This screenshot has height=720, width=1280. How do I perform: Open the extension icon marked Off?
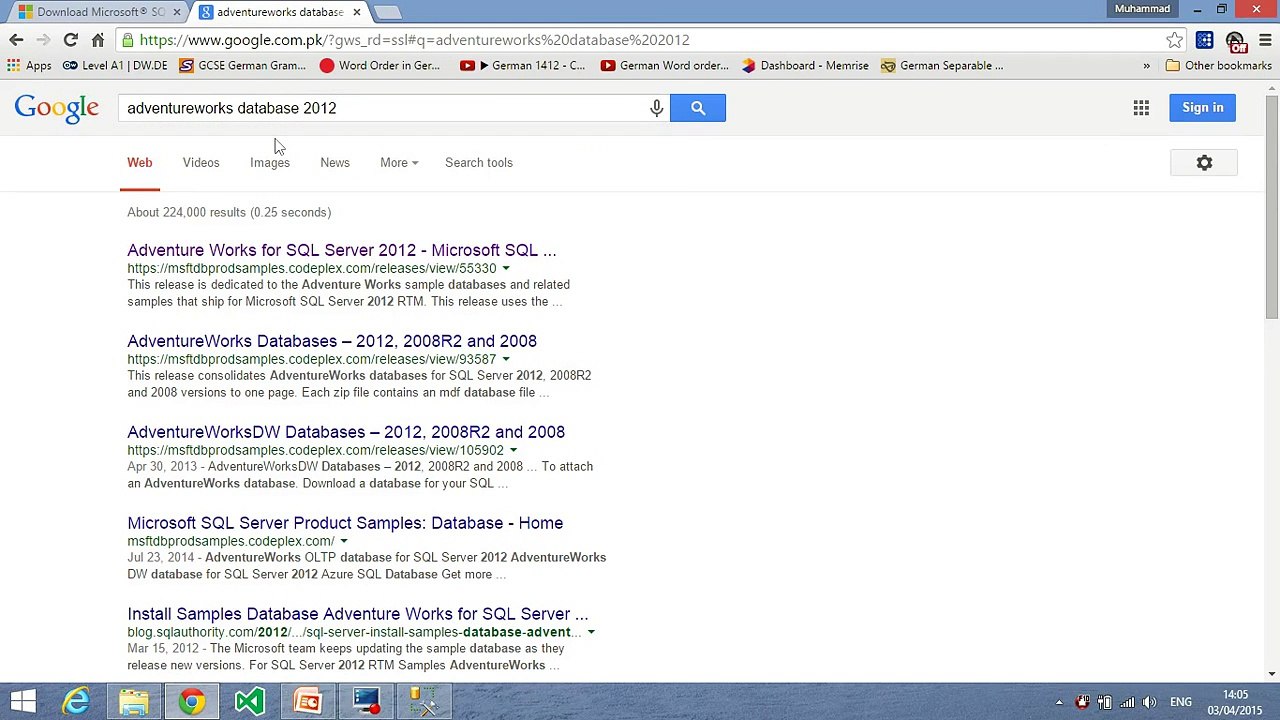pos(1235,41)
